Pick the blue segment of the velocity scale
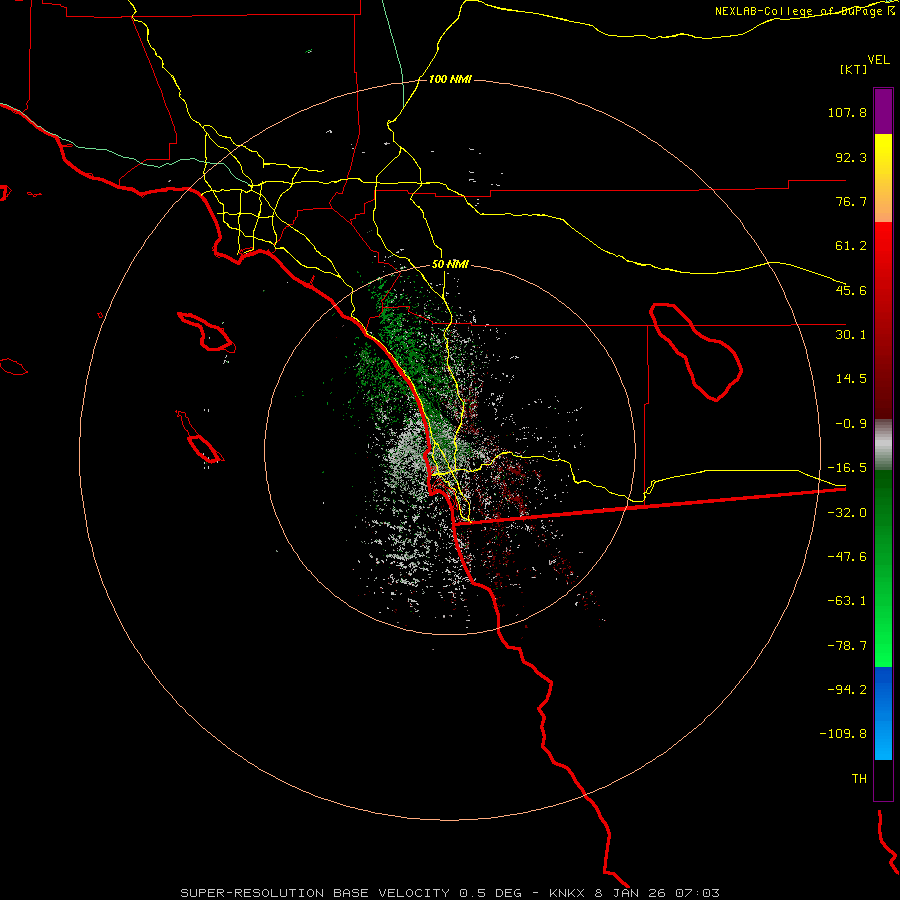 pyautogui.click(x=883, y=713)
